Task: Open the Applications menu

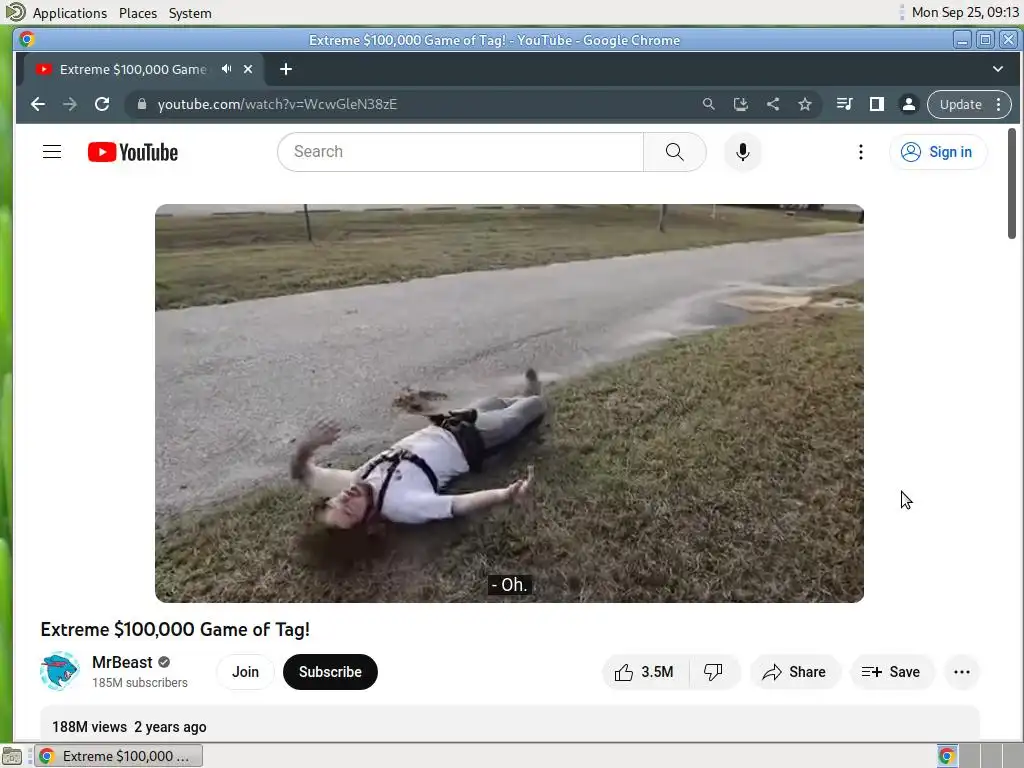Action: (x=70, y=13)
